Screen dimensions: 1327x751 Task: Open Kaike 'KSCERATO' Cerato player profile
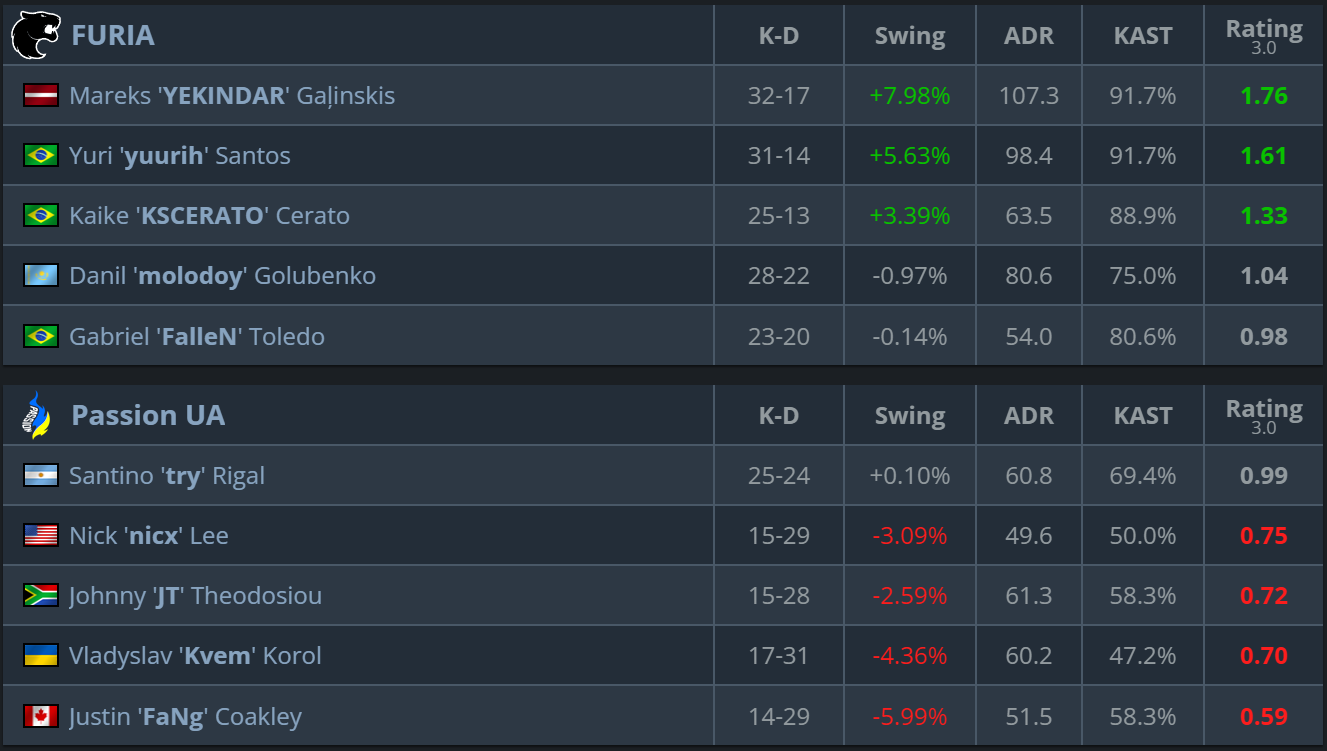tap(209, 215)
